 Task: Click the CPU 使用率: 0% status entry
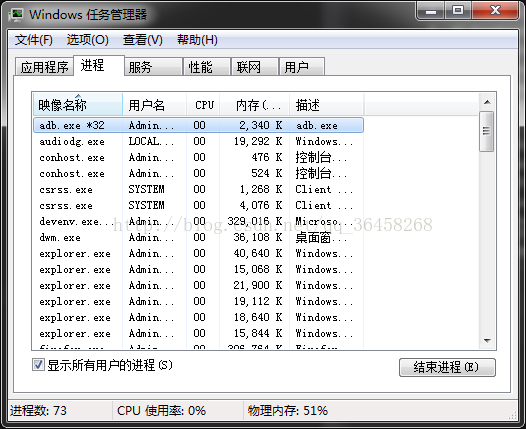point(161,411)
